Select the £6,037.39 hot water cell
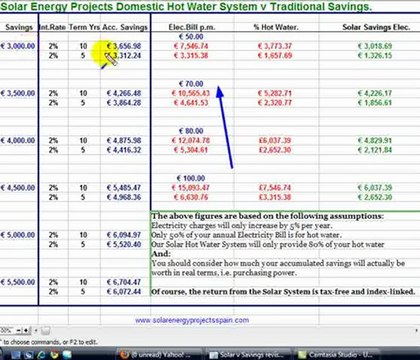Image resolution: width=420 pixels, height=360 pixels. click(x=275, y=140)
